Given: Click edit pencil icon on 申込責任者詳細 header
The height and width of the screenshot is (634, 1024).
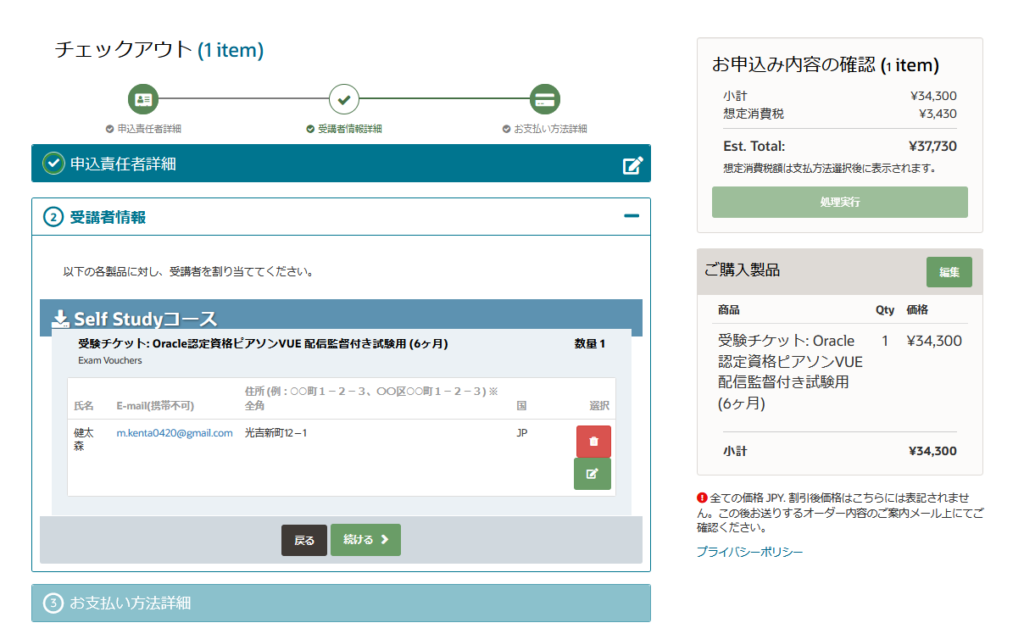Looking at the screenshot, I should (x=633, y=165).
